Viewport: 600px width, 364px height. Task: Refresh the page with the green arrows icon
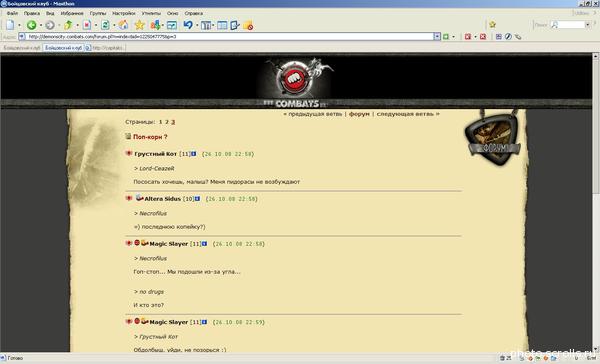point(105,25)
